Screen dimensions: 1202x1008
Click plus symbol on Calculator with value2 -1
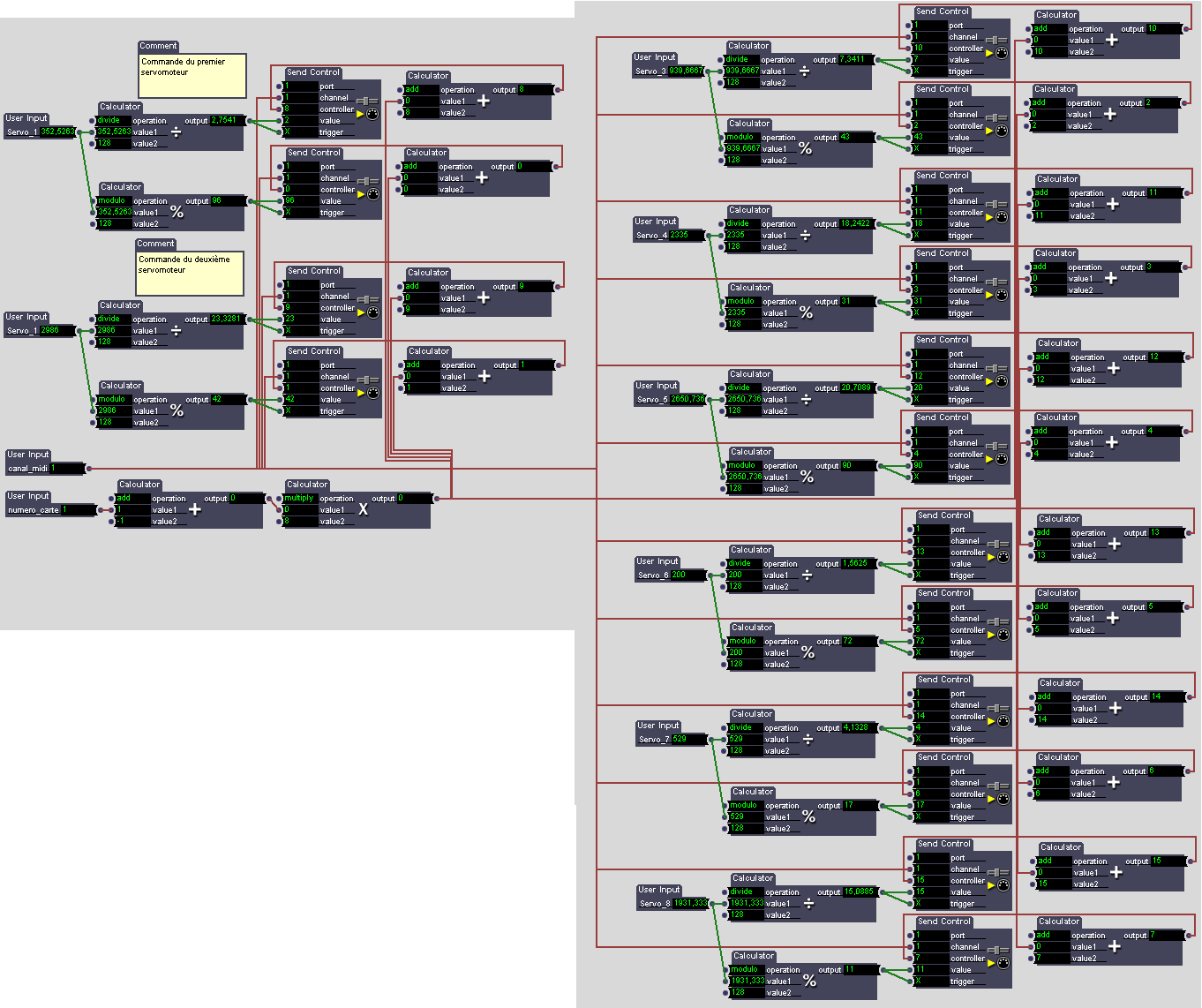tap(195, 509)
